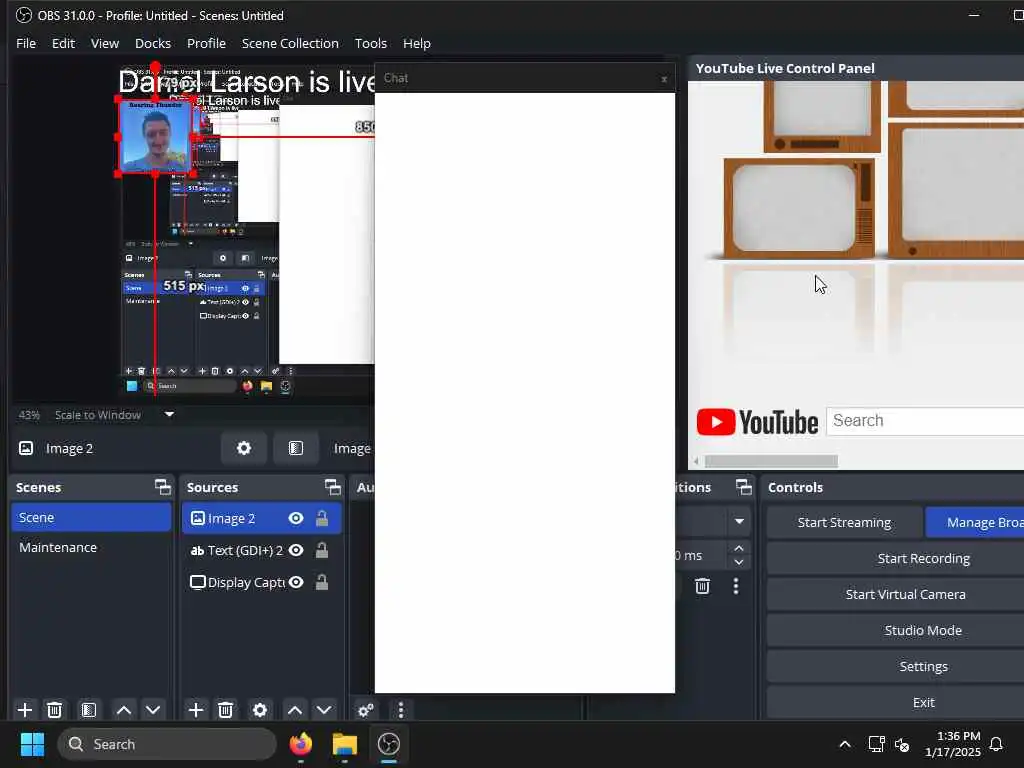Add a new scene
Screen dimensions: 1024x768
pyautogui.click(x=25, y=710)
